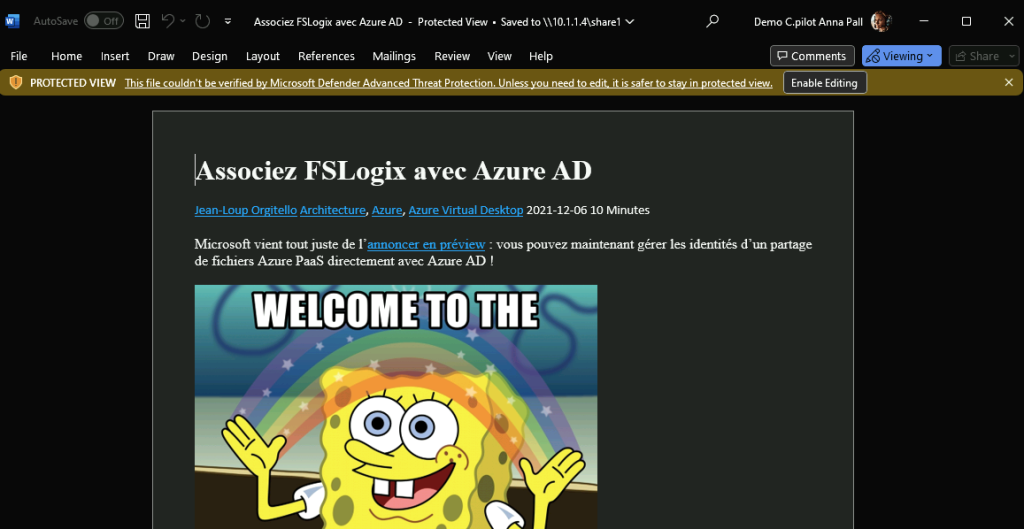Open the Anna Pall account profile picture

(881, 22)
